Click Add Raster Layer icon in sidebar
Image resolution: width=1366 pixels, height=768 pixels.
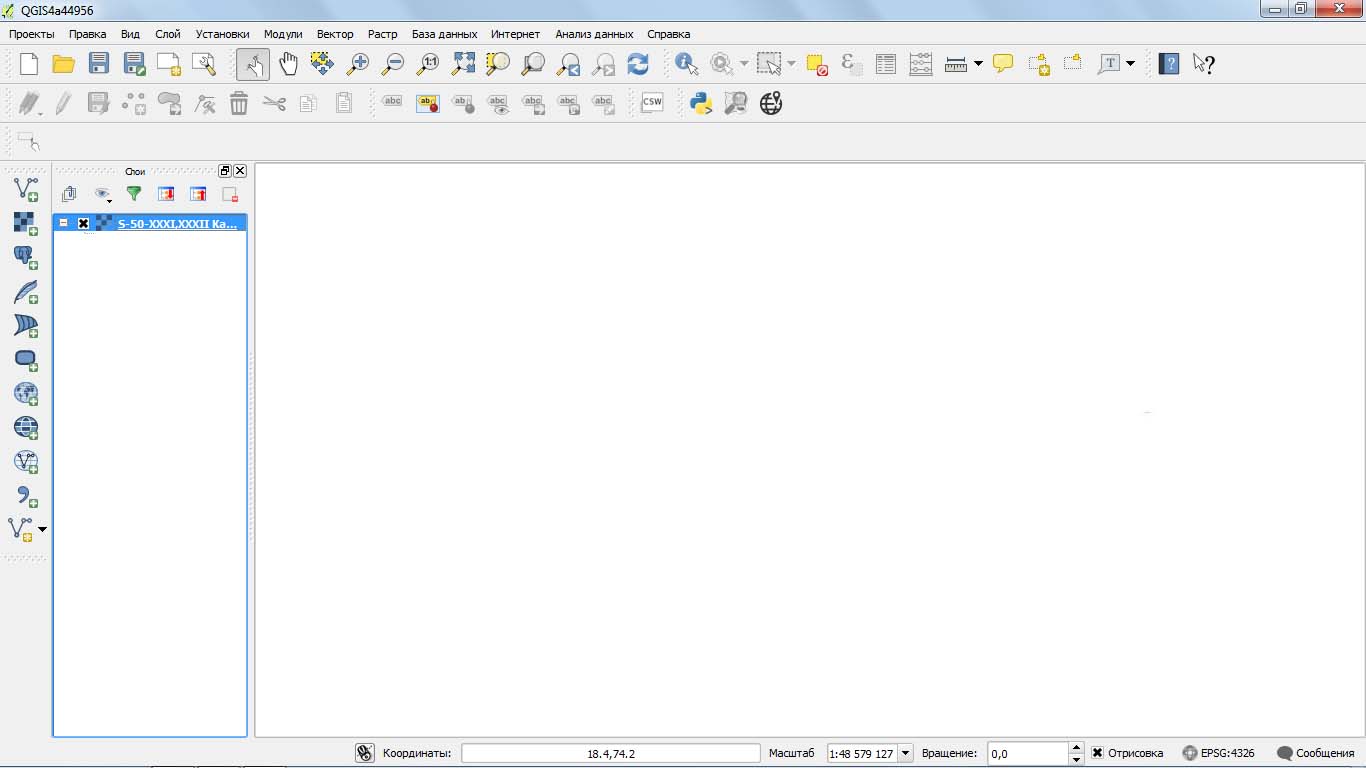coord(26,223)
